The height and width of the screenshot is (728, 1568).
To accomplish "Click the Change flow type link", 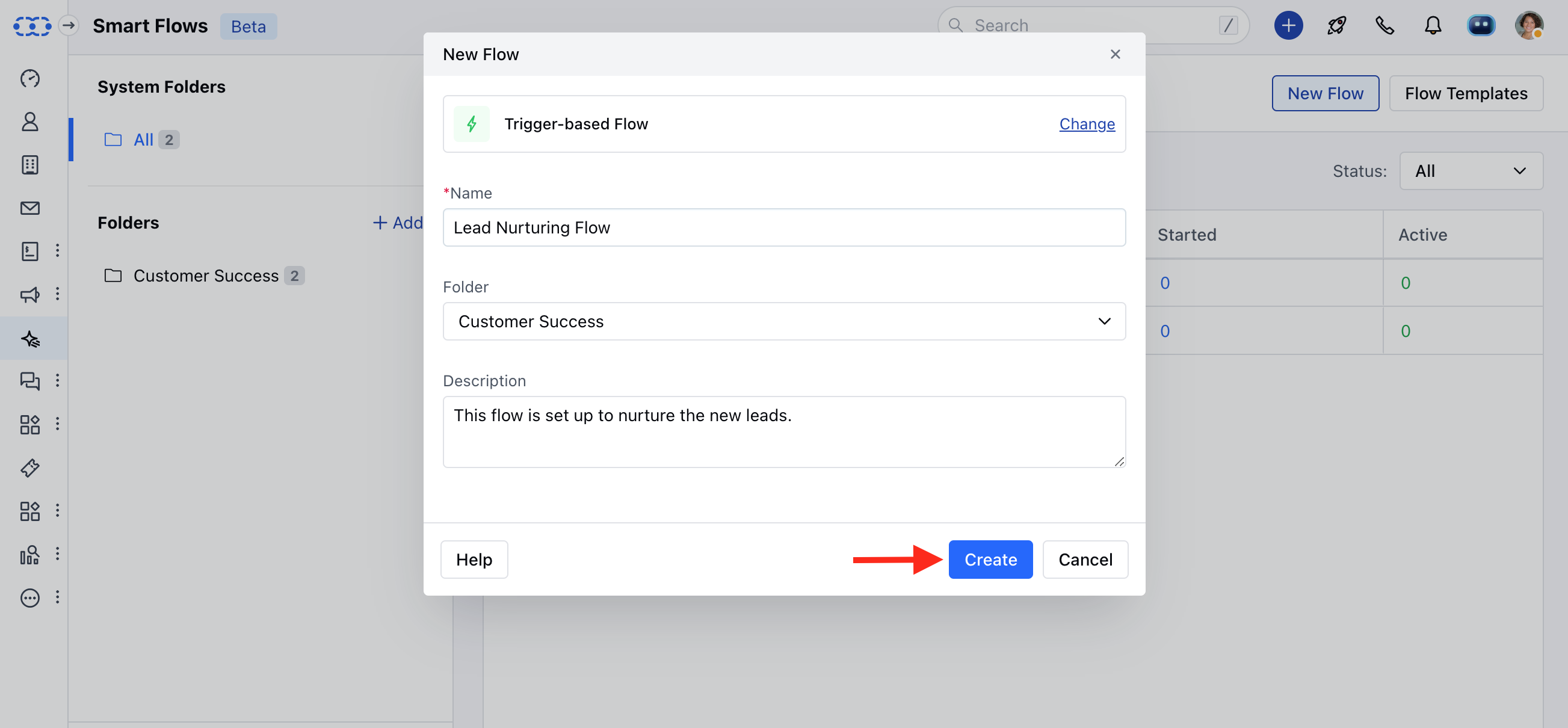I will (x=1087, y=124).
